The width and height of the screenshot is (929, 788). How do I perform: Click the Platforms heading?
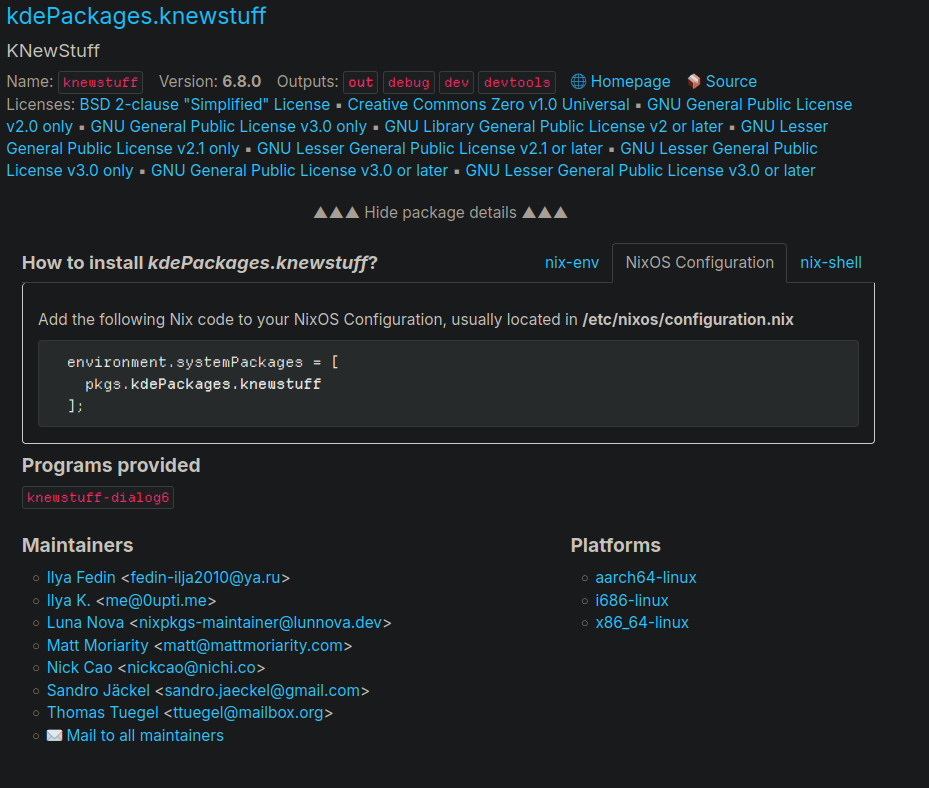(x=616, y=545)
